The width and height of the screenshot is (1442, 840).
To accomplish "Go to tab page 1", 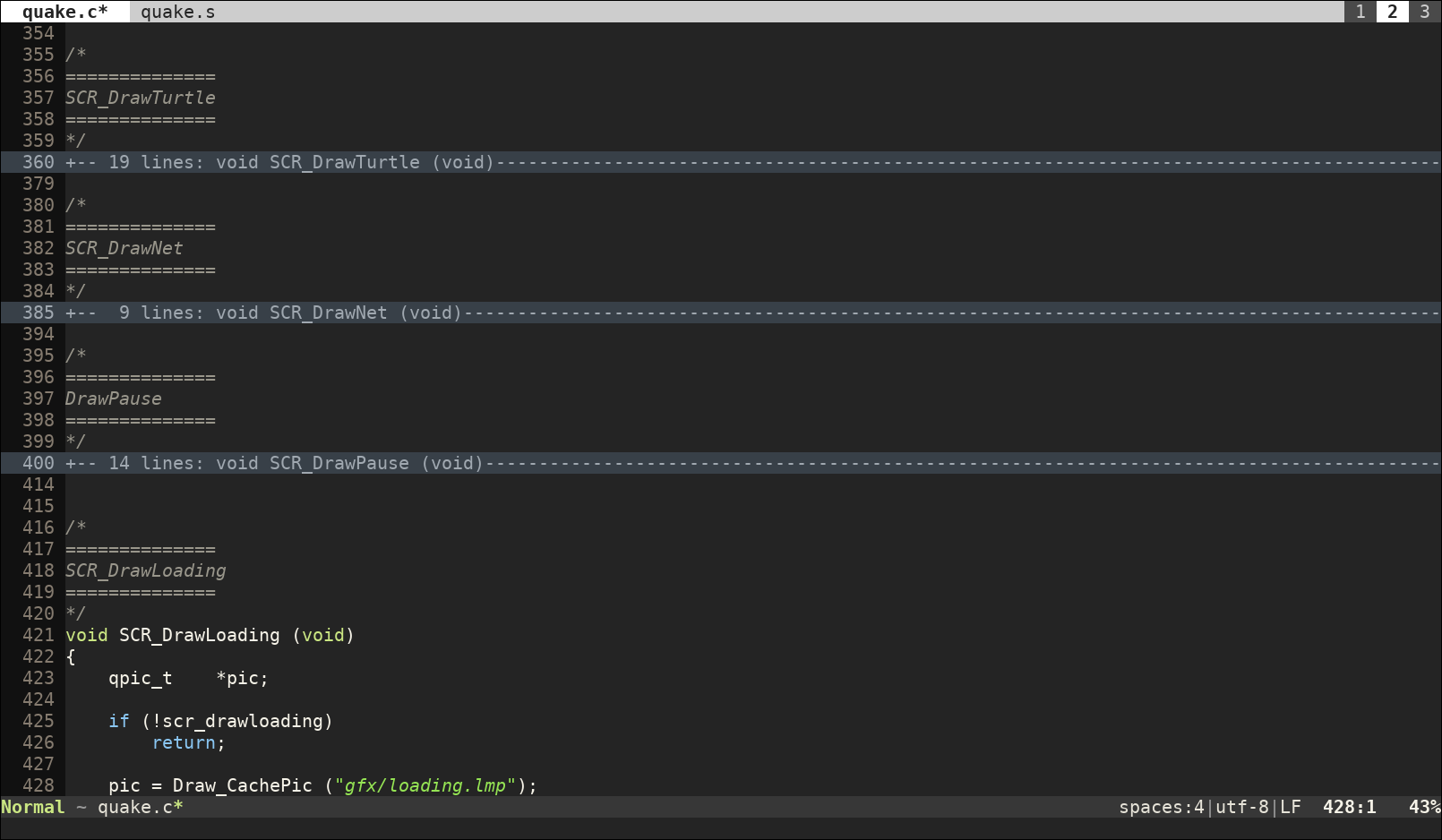I will (x=1360, y=12).
